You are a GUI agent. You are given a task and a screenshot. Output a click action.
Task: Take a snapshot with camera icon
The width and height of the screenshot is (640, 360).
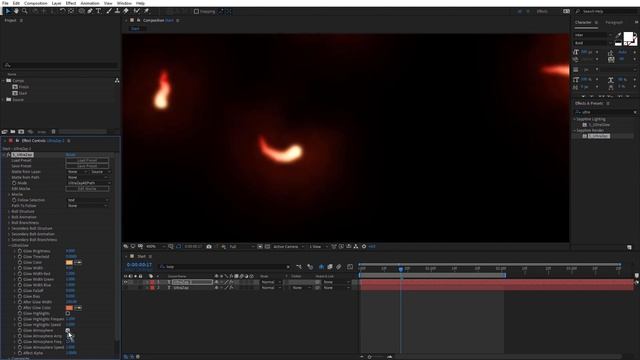coord(209,247)
